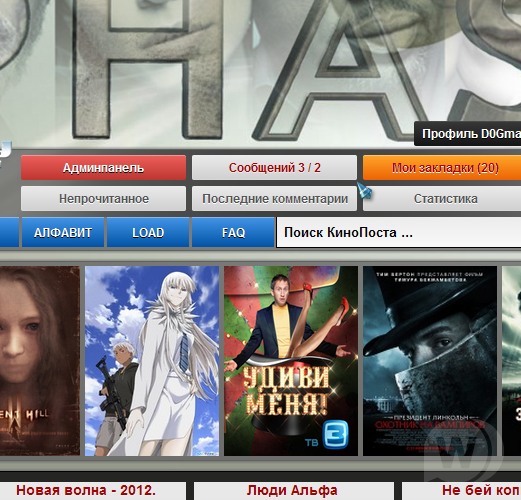Open the Silent Hill poster
The height and width of the screenshot is (500, 521).
[40, 361]
